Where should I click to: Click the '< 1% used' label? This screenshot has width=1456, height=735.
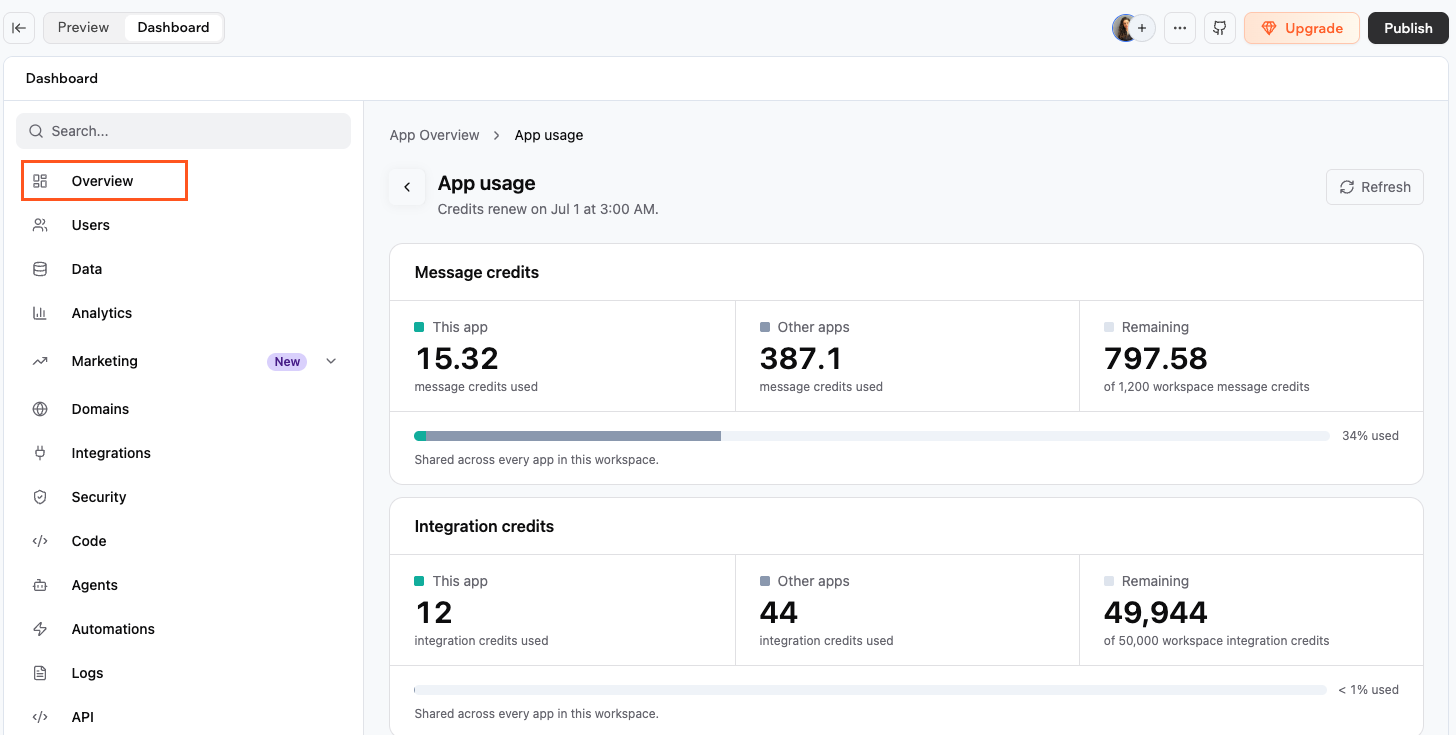[1368, 690]
